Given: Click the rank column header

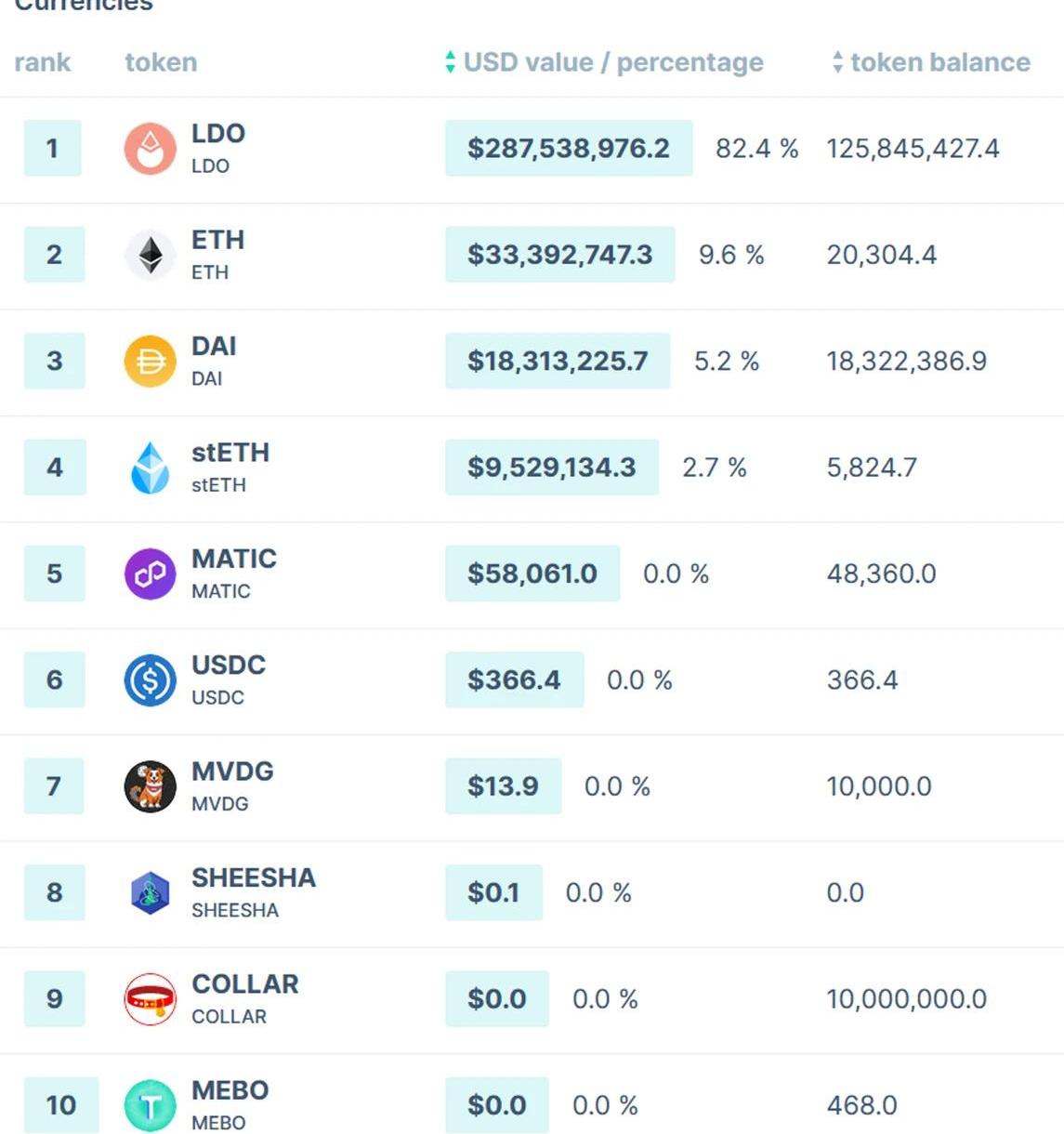Looking at the screenshot, I should point(42,62).
